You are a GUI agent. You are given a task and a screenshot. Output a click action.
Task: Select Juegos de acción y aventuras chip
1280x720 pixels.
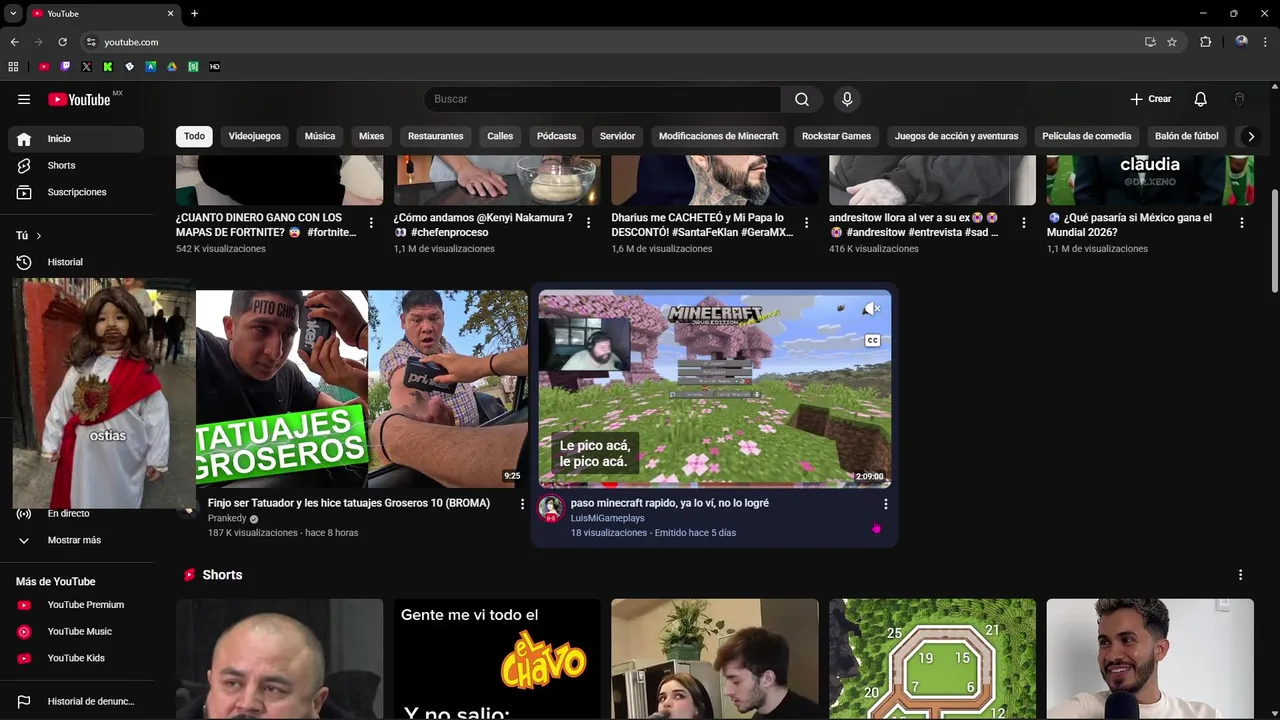[956, 136]
